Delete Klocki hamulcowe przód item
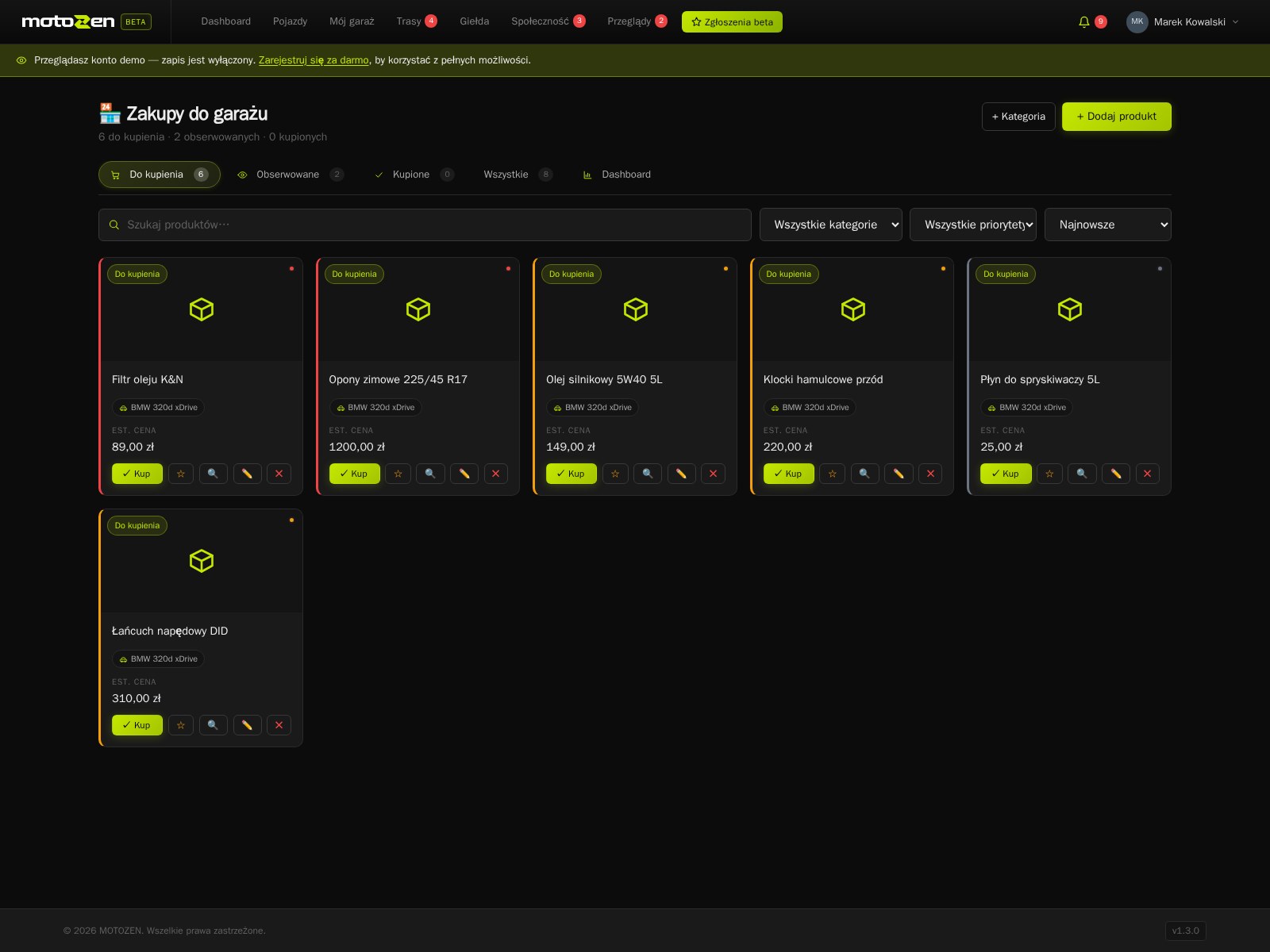 (930, 474)
